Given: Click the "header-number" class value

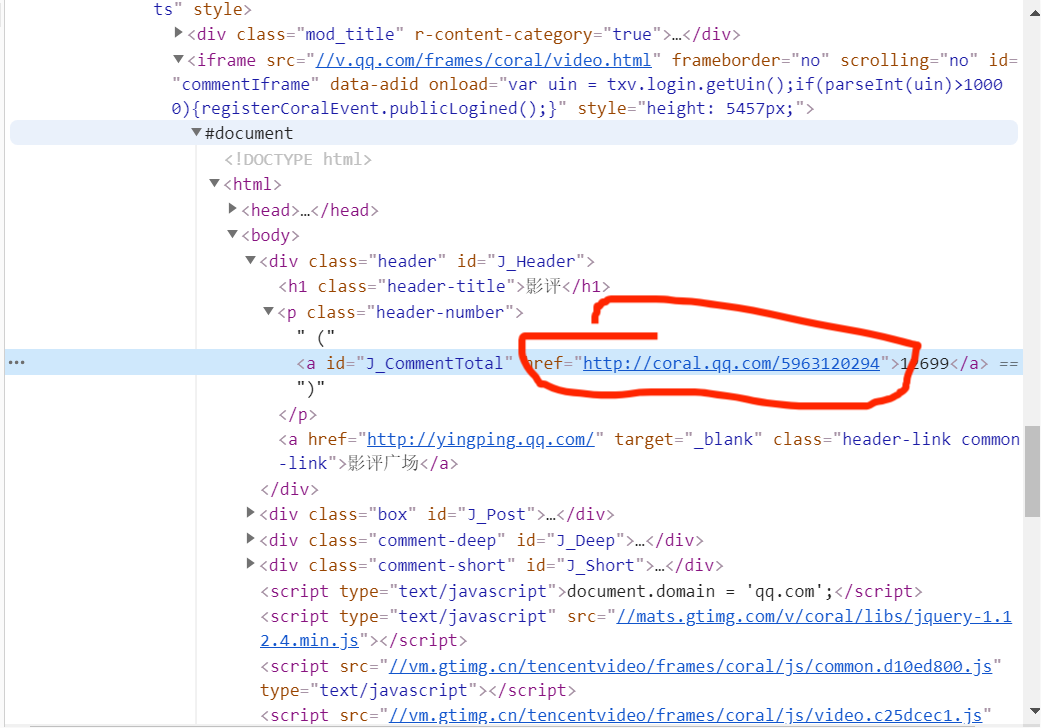Looking at the screenshot, I should [x=440, y=312].
